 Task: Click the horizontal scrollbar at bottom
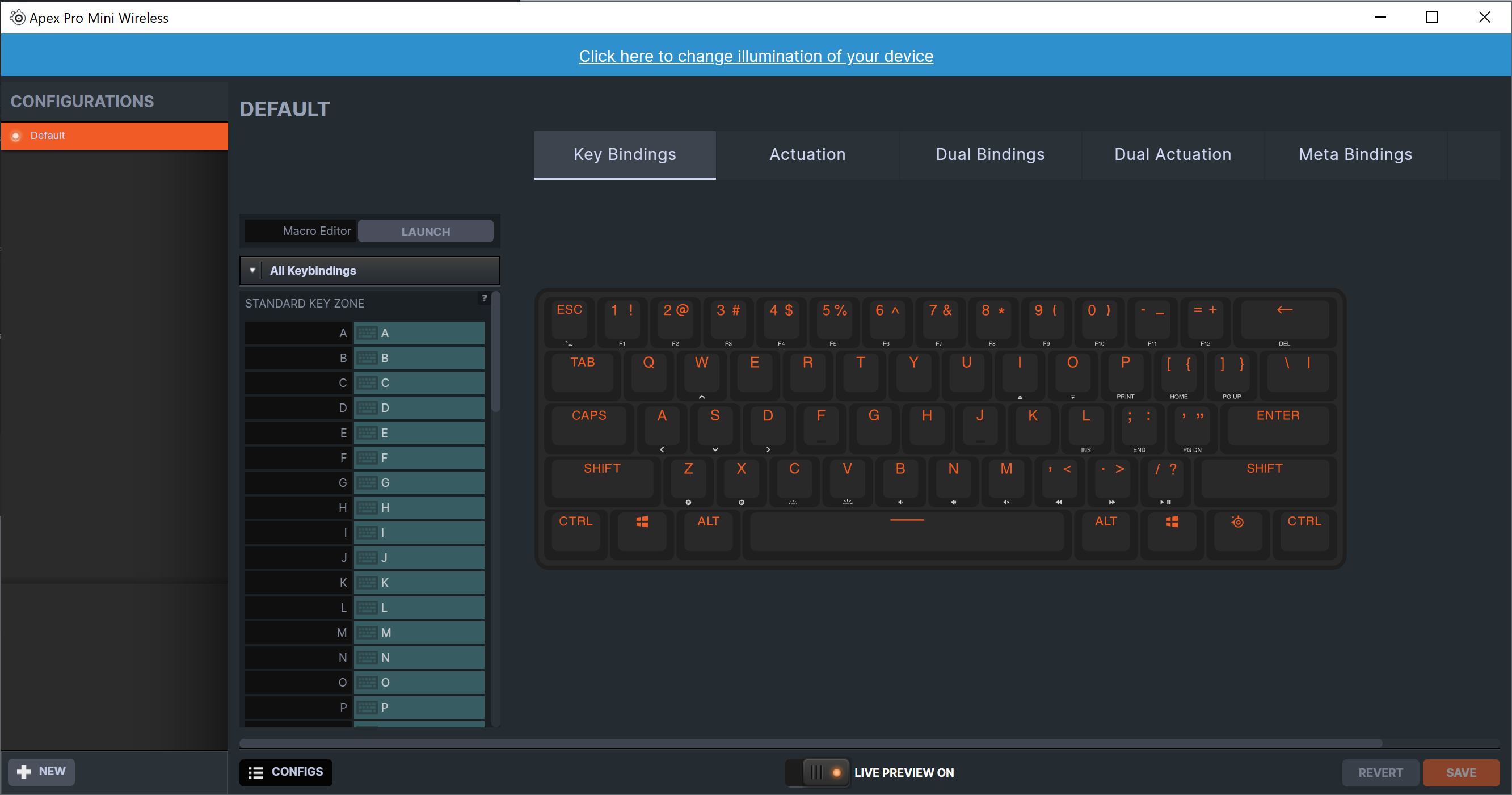(811, 743)
